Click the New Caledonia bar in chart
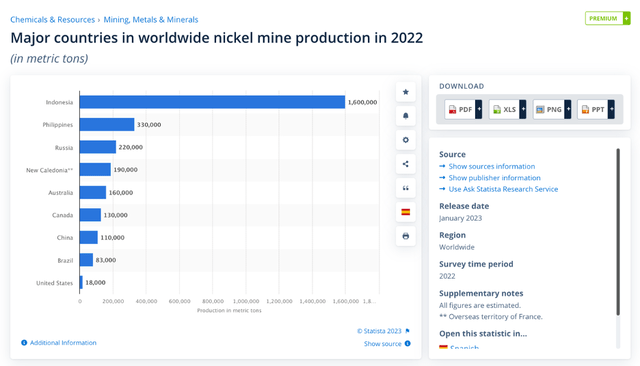 click(x=95, y=169)
